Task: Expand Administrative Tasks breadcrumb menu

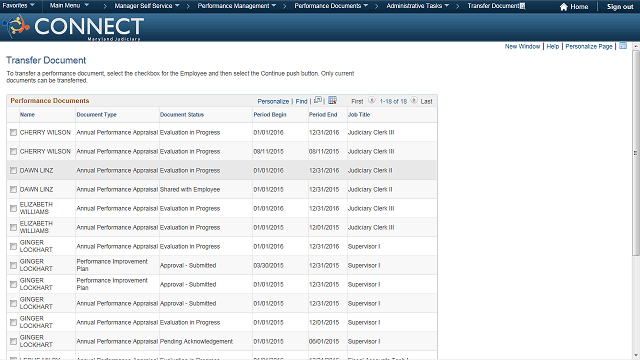Action: tap(418, 6)
